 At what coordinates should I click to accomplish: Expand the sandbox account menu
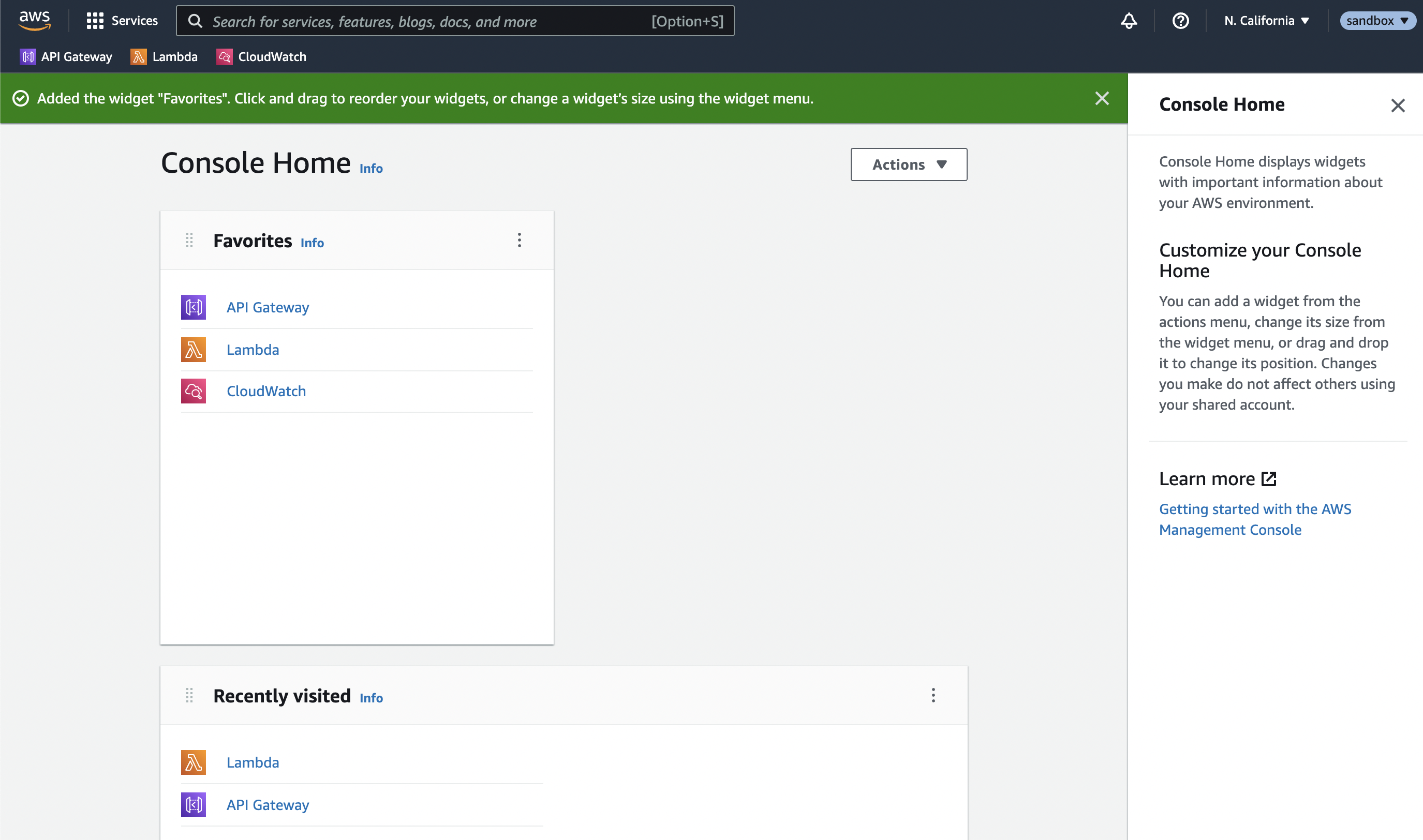pos(1377,20)
